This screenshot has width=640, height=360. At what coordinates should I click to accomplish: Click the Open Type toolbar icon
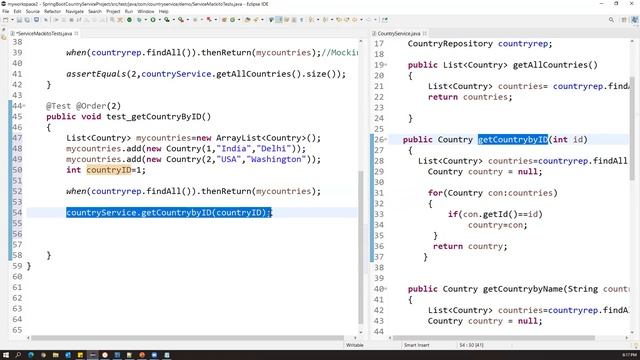(x=247, y=20)
